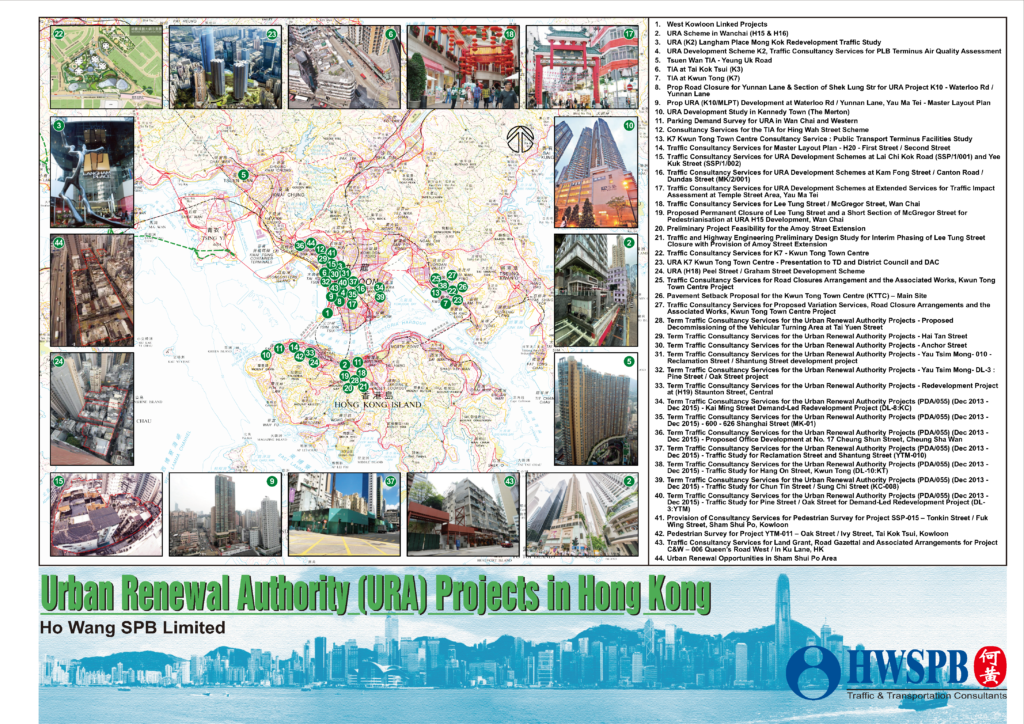The image size is (1024, 724).
Task: Select green map marker 42 on Hong Kong Island
Action: (x=300, y=356)
